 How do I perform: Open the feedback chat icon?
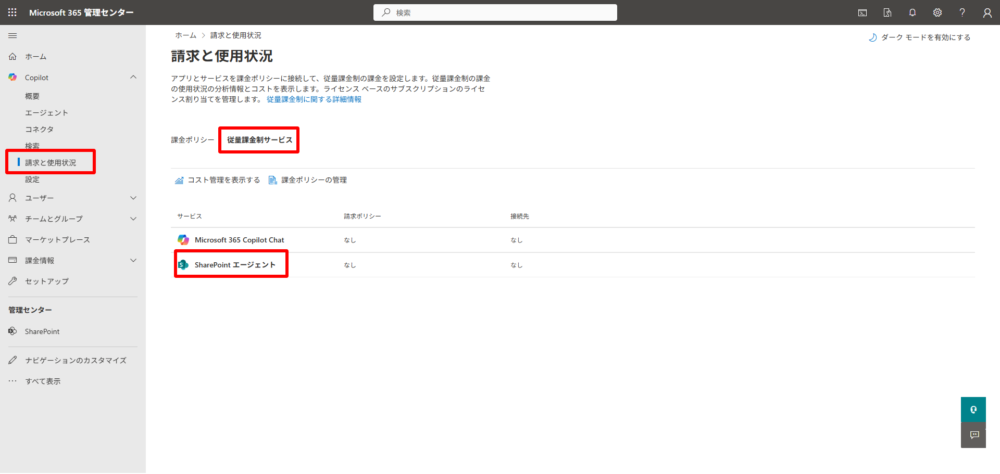tap(973, 435)
